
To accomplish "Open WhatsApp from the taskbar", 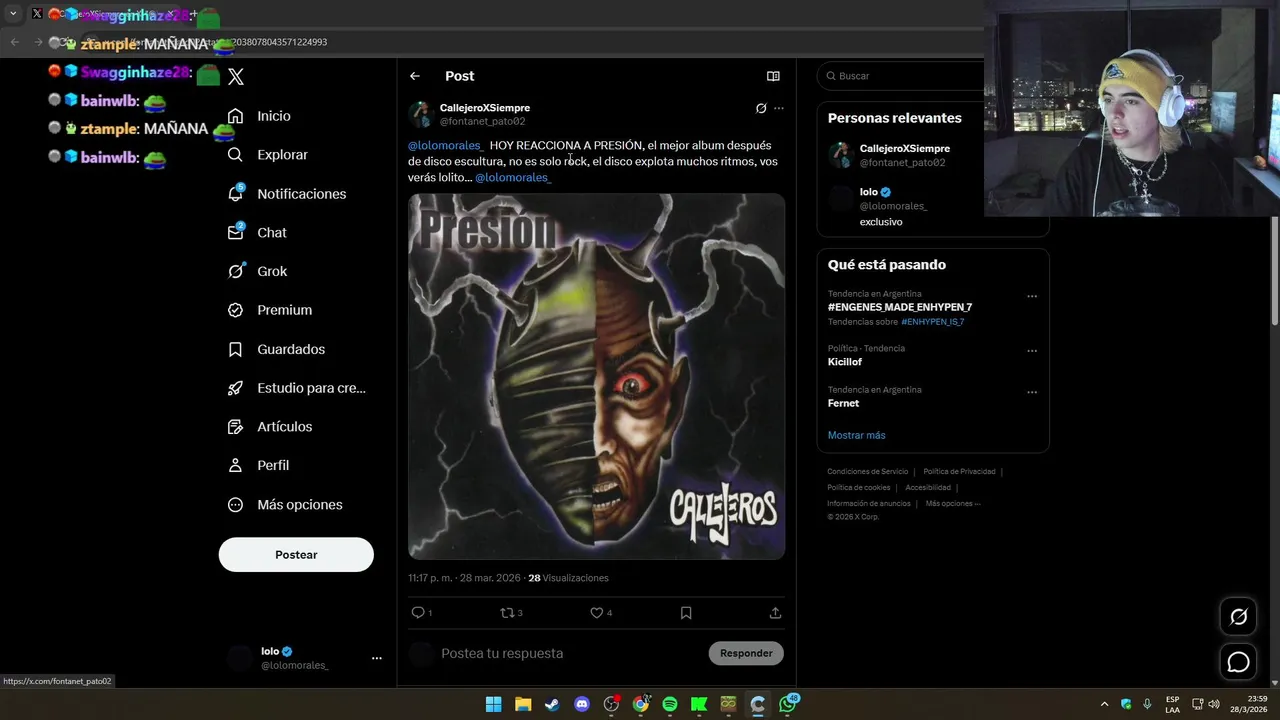I will coord(788,704).
